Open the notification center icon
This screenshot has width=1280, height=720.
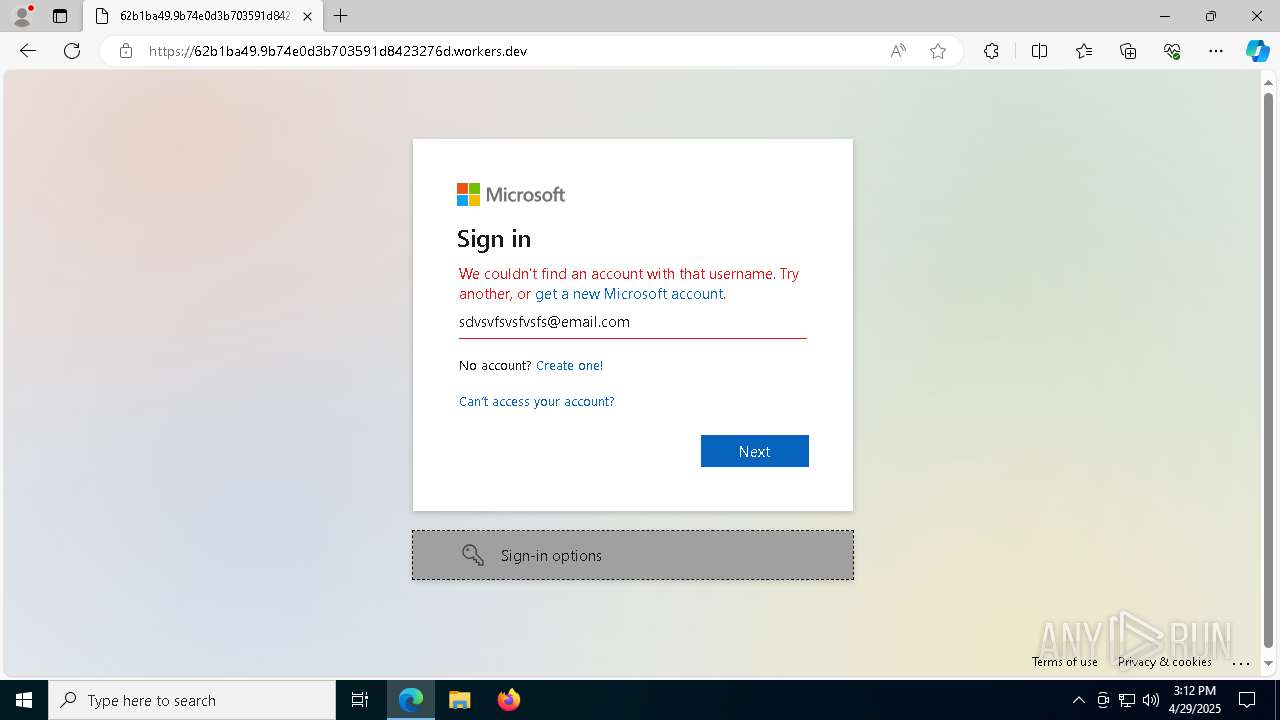tap(1247, 700)
